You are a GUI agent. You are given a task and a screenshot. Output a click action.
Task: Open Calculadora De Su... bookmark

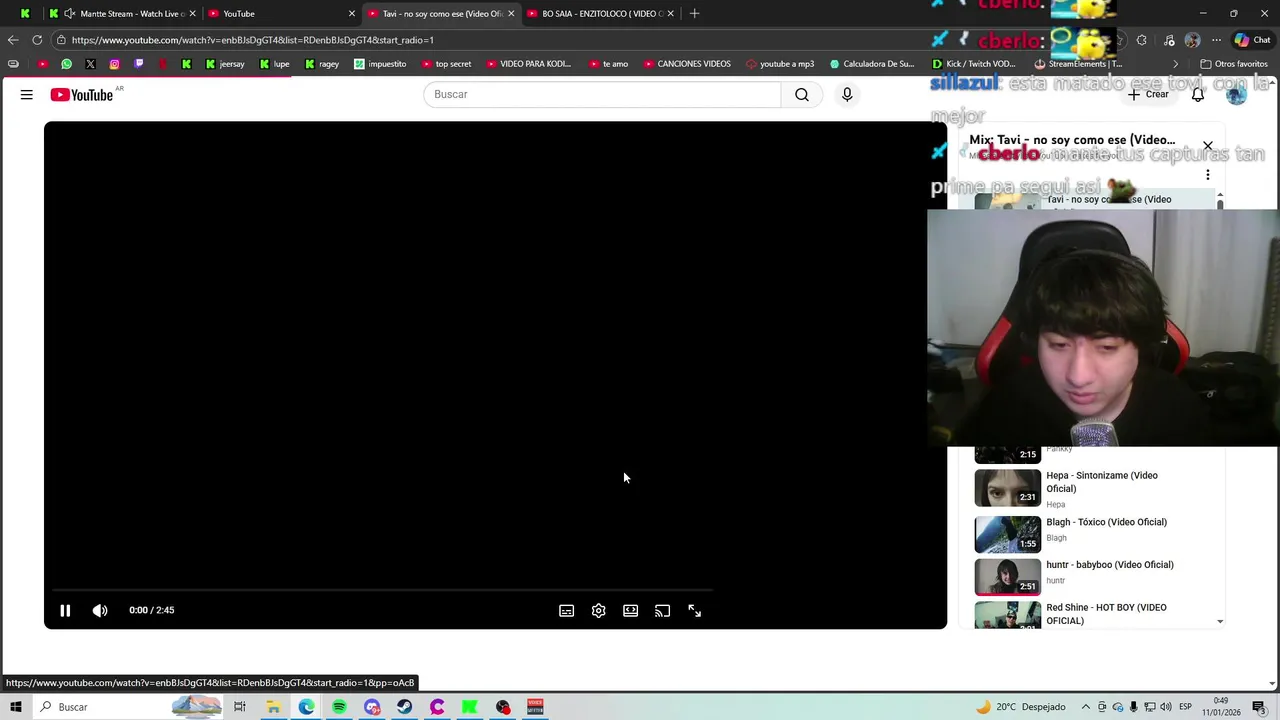click(x=872, y=64)
